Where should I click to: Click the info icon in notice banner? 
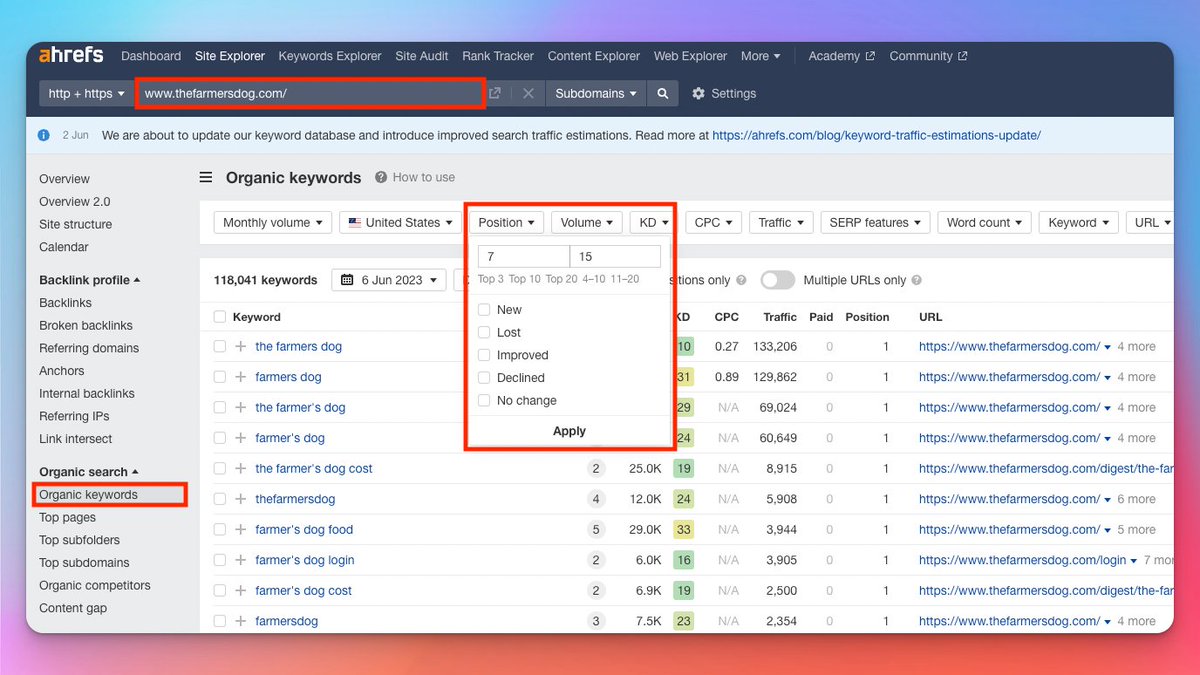[x=44, y=135]
